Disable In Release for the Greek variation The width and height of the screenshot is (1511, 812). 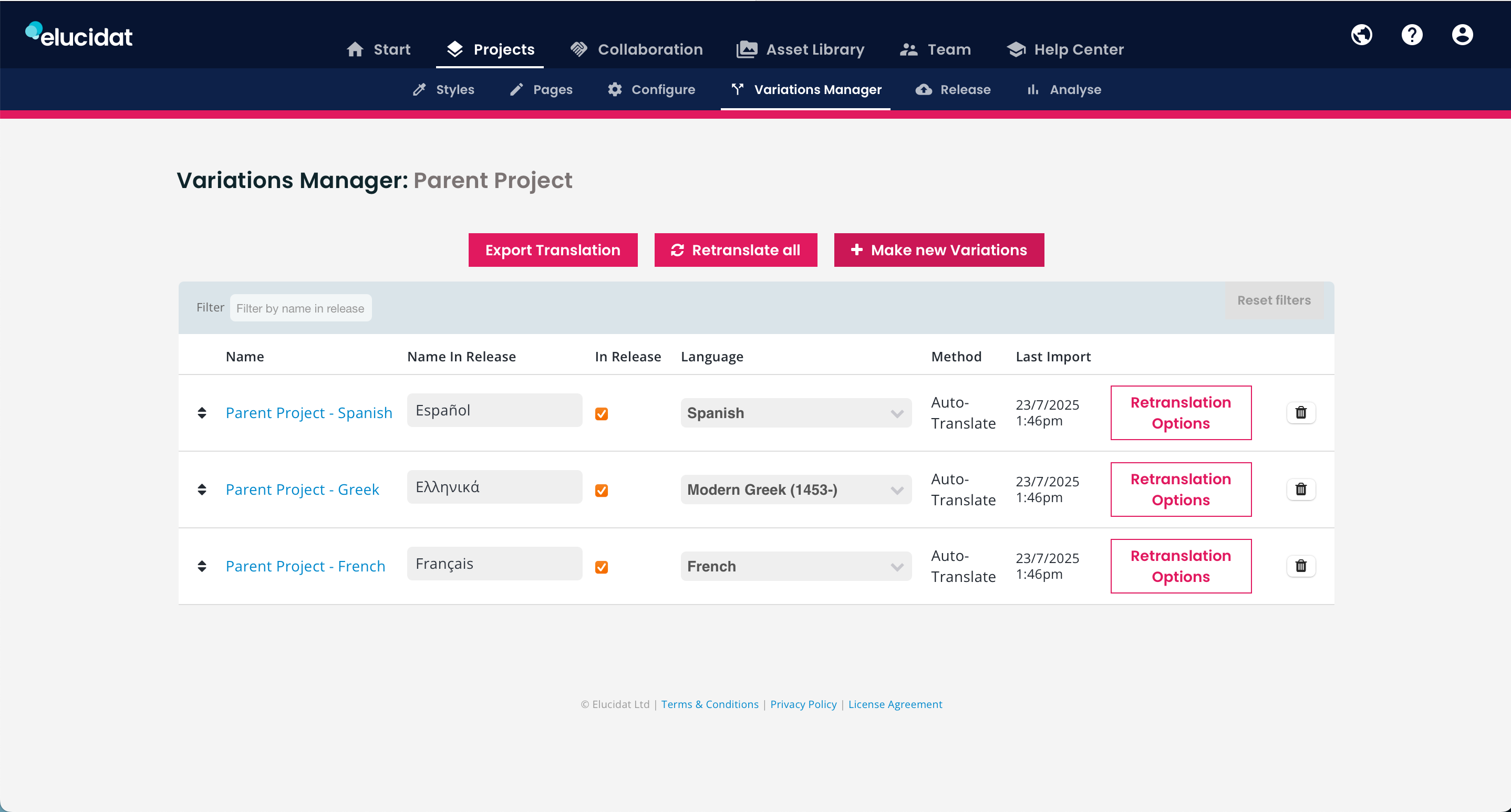coord(601,491)
